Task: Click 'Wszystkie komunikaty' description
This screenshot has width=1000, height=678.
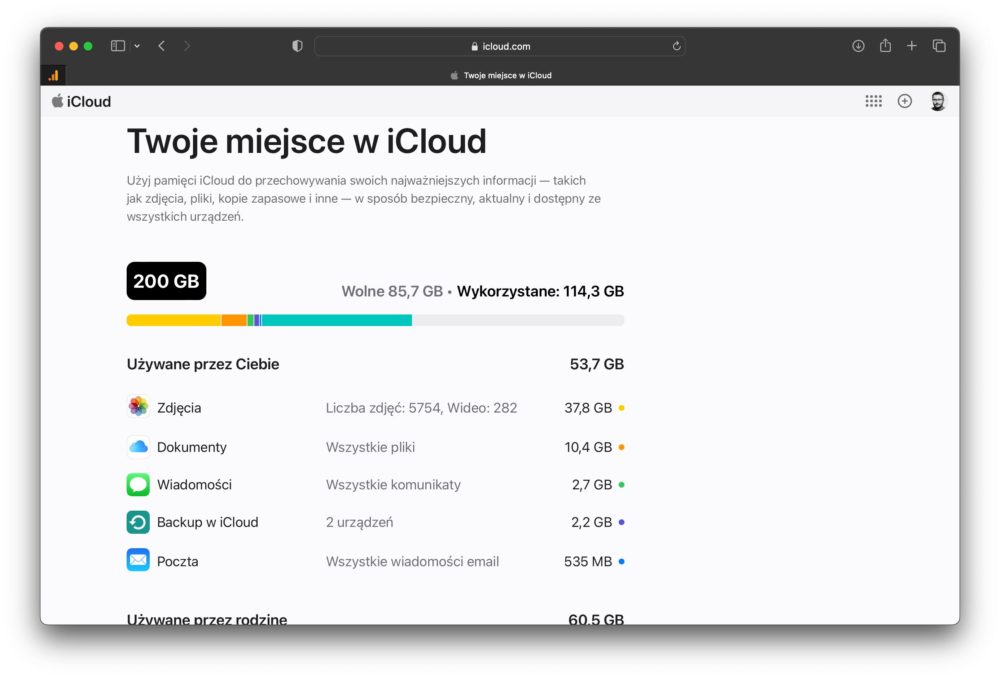Action: 393,485
